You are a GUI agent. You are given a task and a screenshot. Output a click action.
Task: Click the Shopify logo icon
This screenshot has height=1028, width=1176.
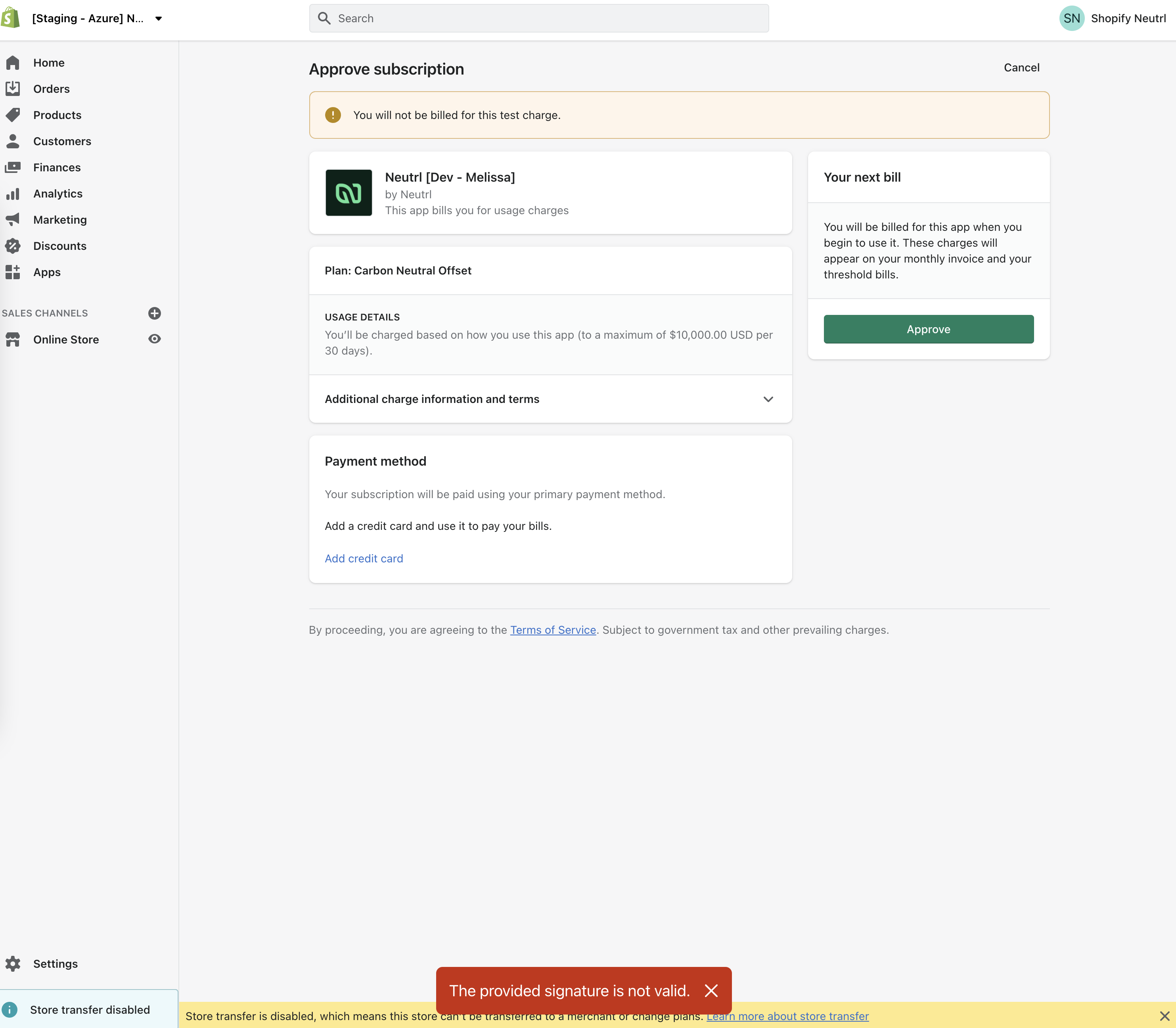(x=10, y=18)
